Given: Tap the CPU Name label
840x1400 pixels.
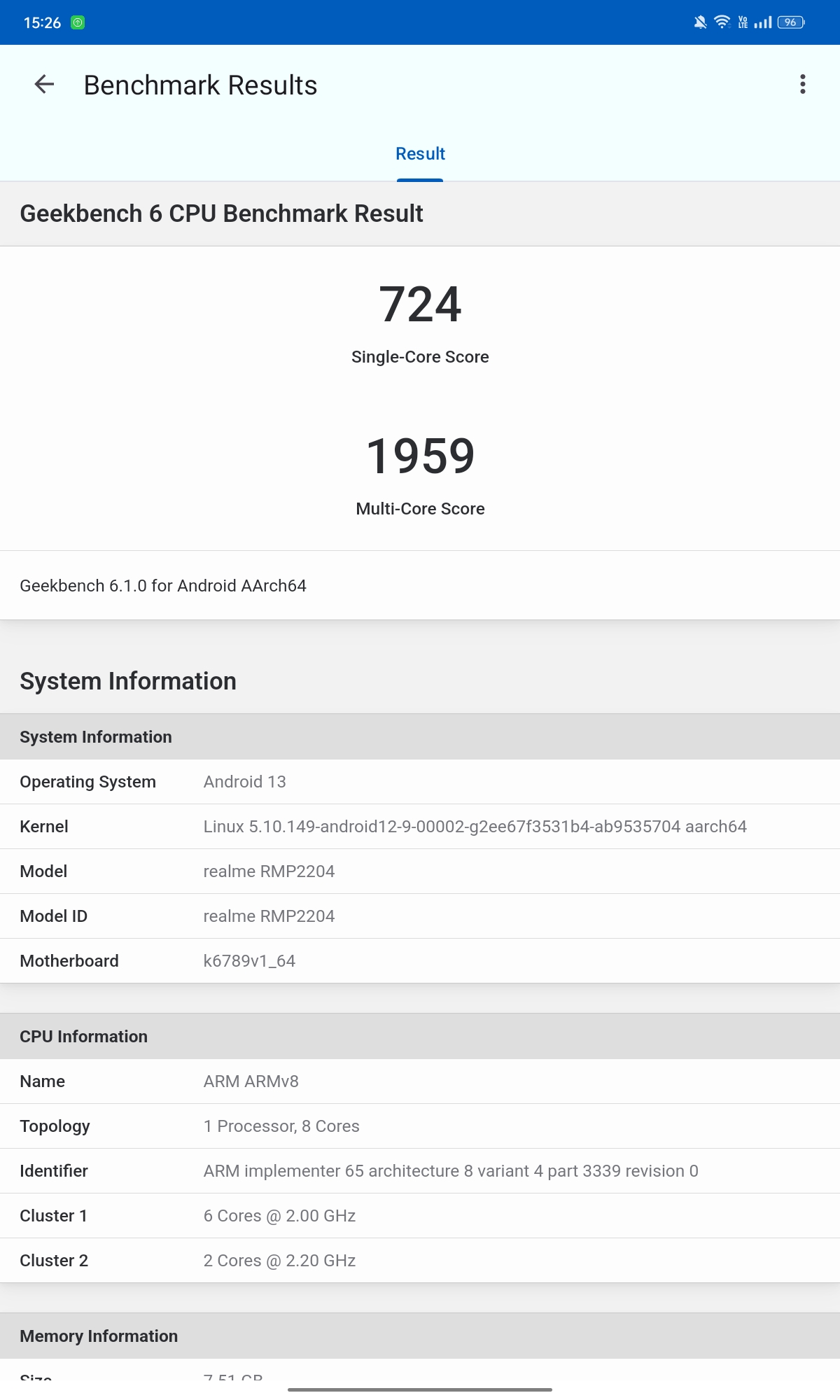Looking at the screenshot, I should point(43,1081).
